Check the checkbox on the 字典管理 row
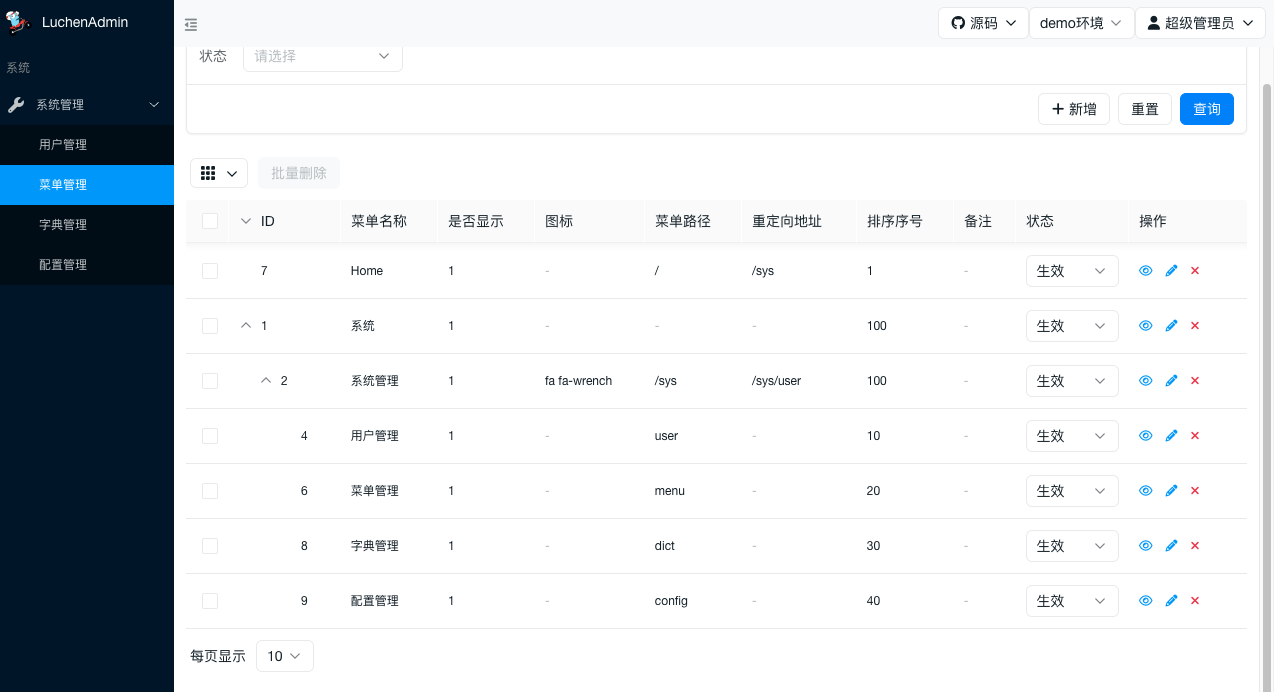Viewport: 1274px width, 692px height. point(210,545)
